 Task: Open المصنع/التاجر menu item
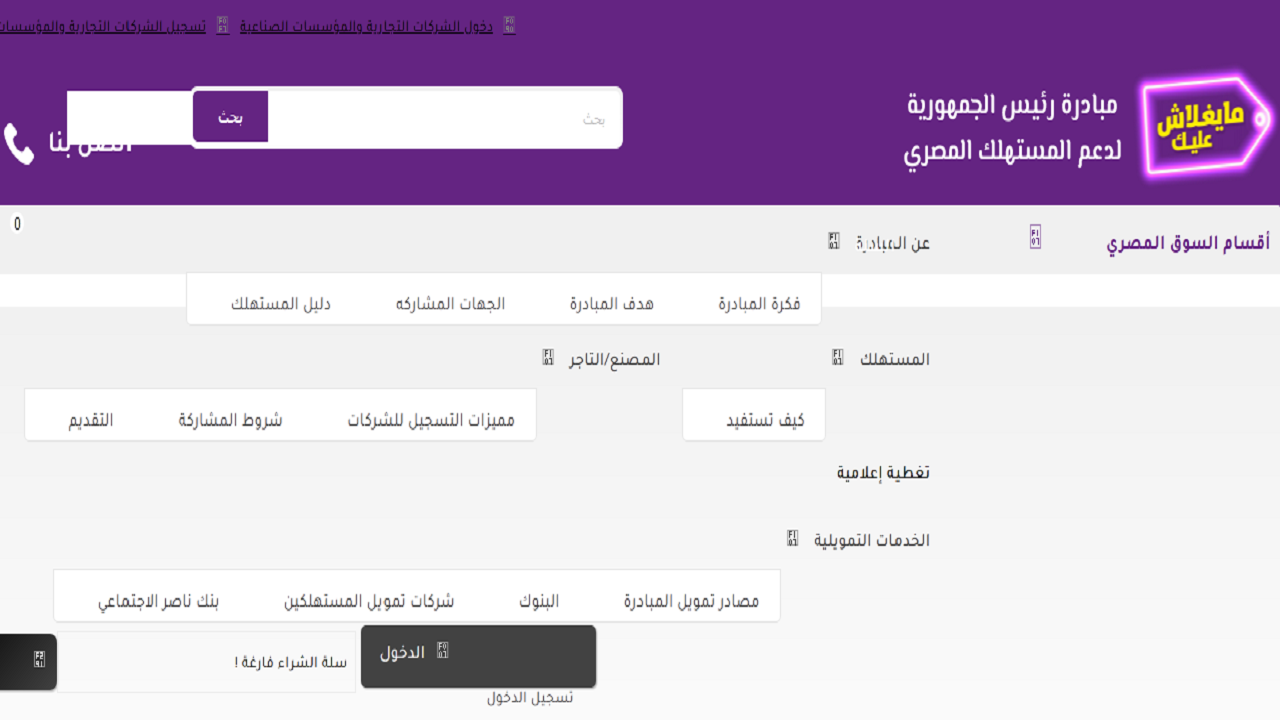click(x=615, y=359)
